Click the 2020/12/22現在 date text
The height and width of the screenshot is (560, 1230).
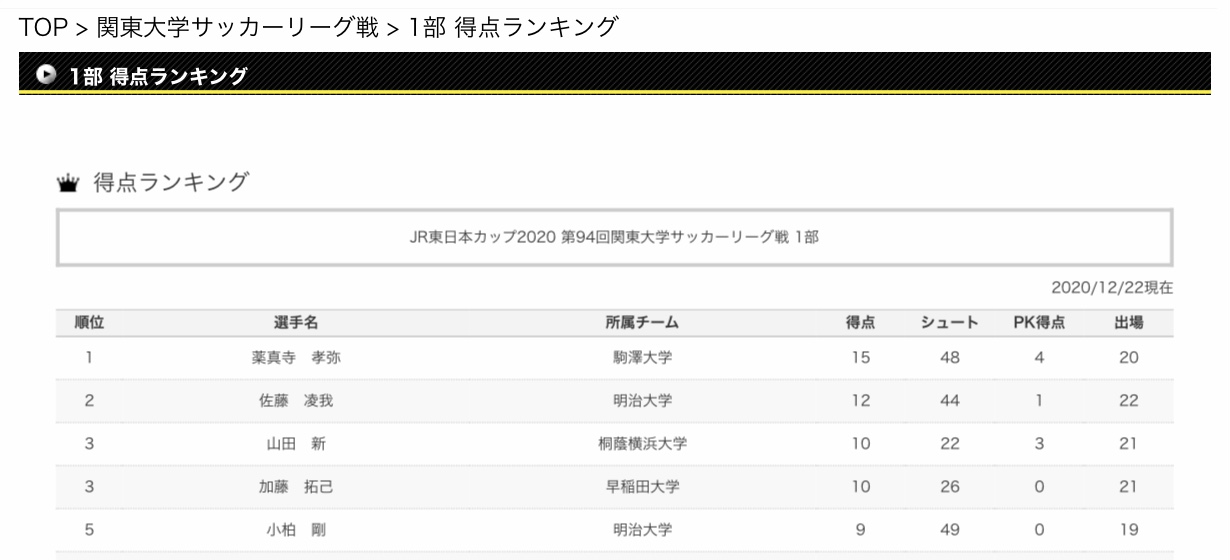1112,288
